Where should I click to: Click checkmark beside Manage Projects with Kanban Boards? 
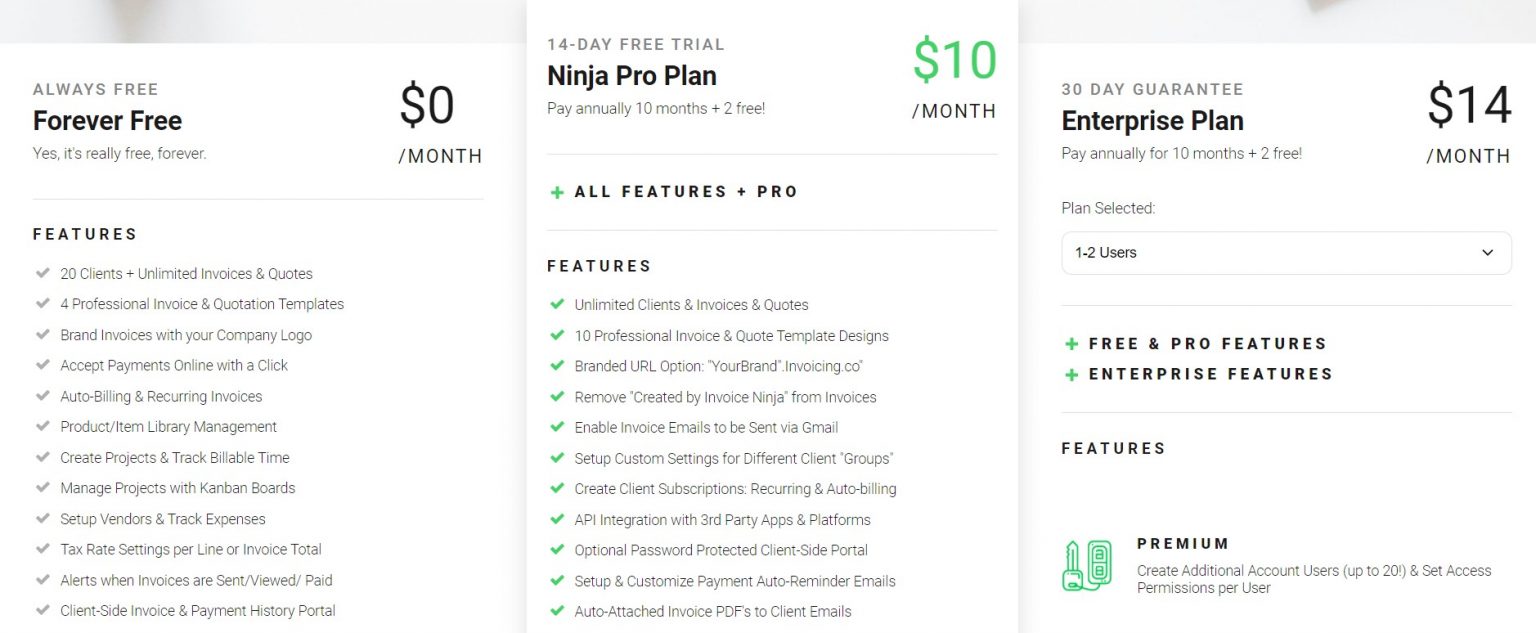42,488
